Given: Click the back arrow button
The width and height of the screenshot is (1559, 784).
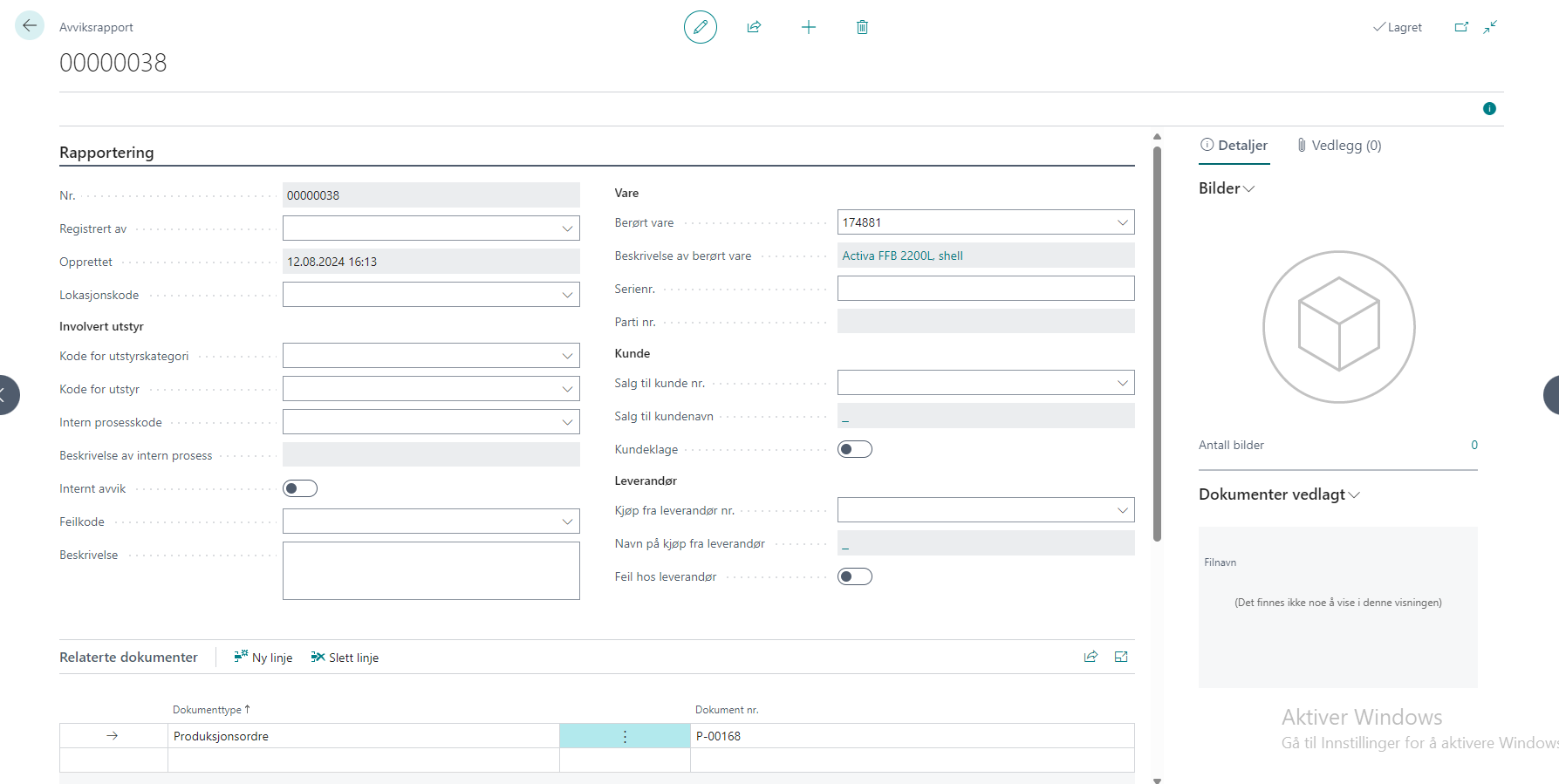Looking at the screenshot, I should click(x=30, y=26).
